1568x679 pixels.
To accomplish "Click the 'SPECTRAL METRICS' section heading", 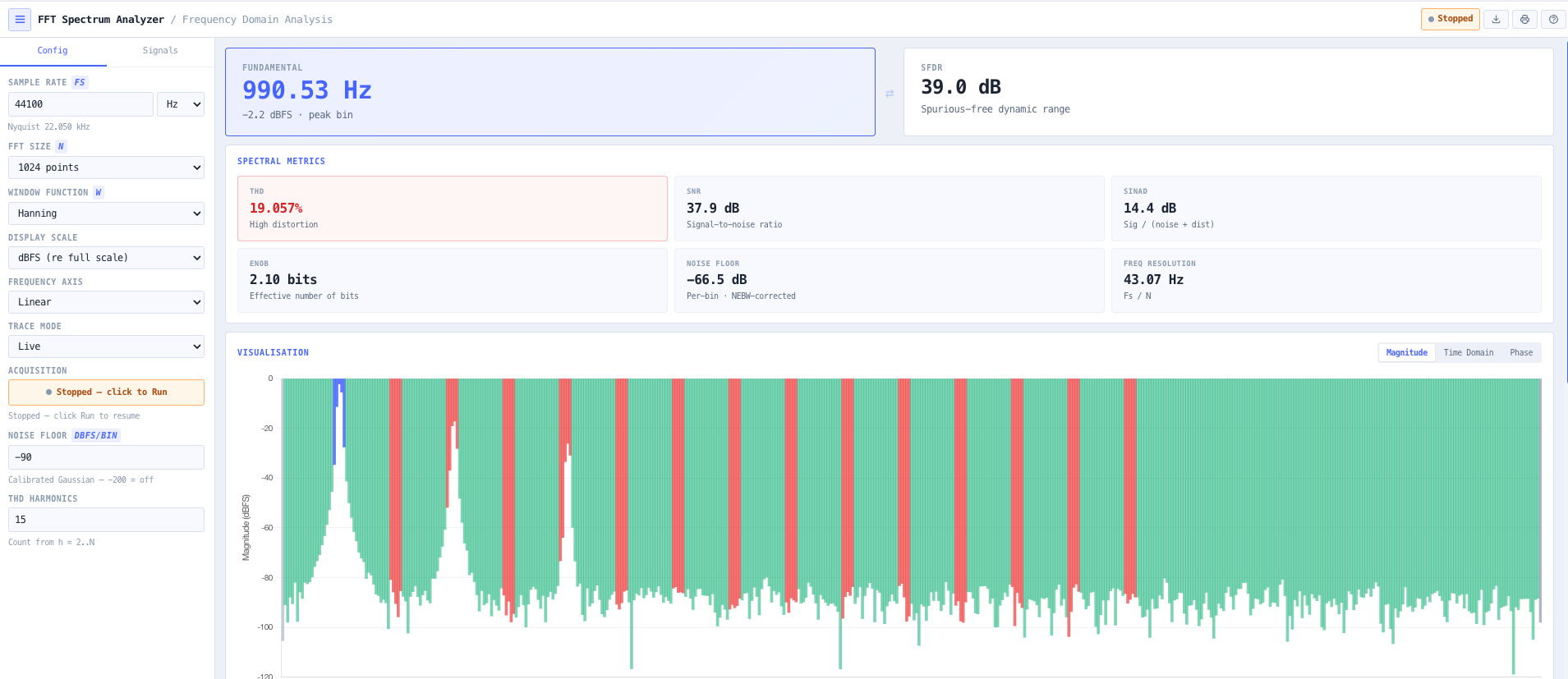I will coord(281,162).
